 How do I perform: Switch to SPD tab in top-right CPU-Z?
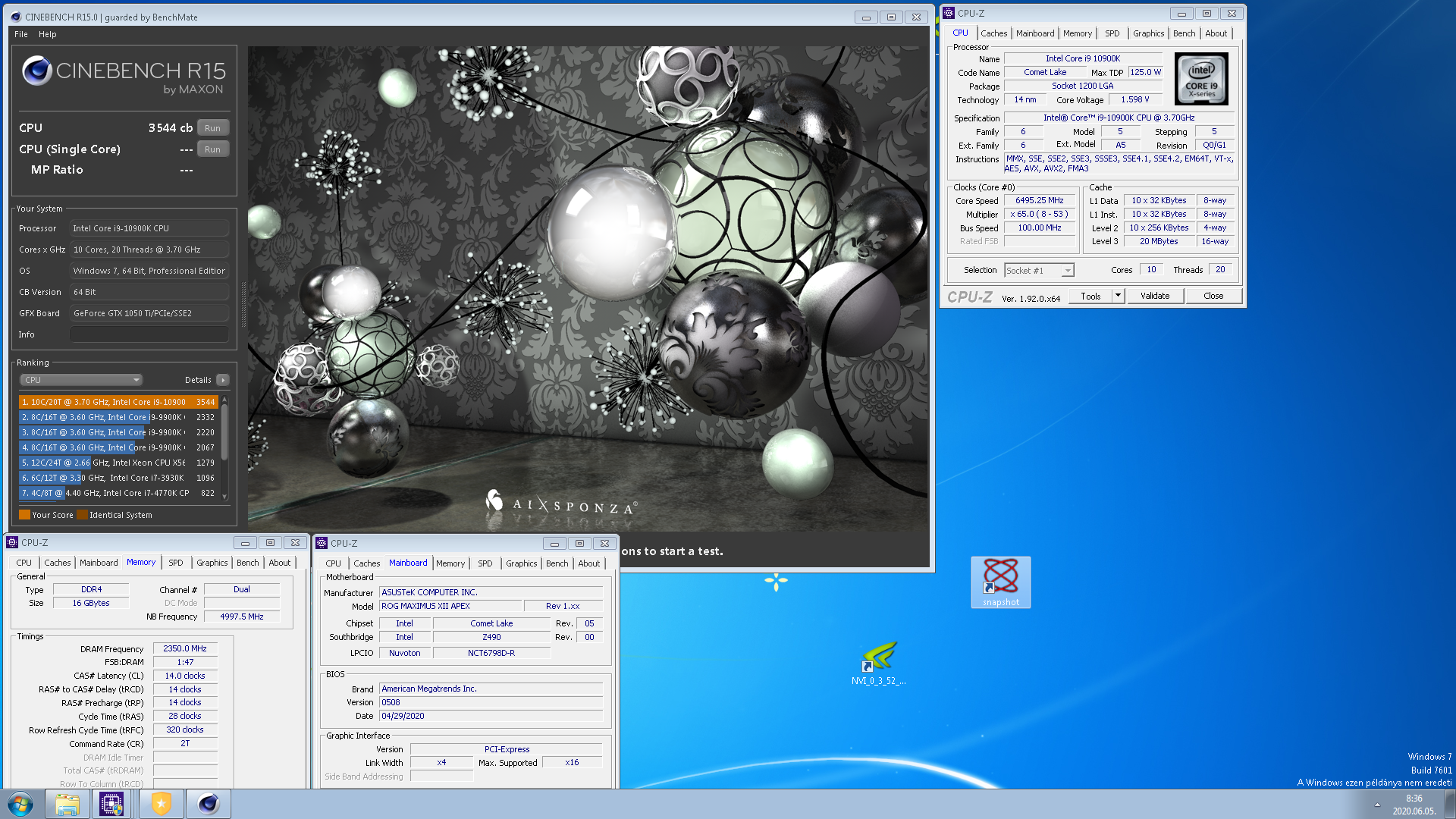coord(1112,33)
